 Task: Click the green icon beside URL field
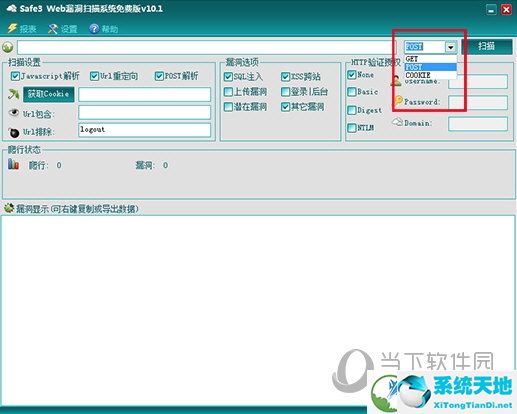(8, 47)
